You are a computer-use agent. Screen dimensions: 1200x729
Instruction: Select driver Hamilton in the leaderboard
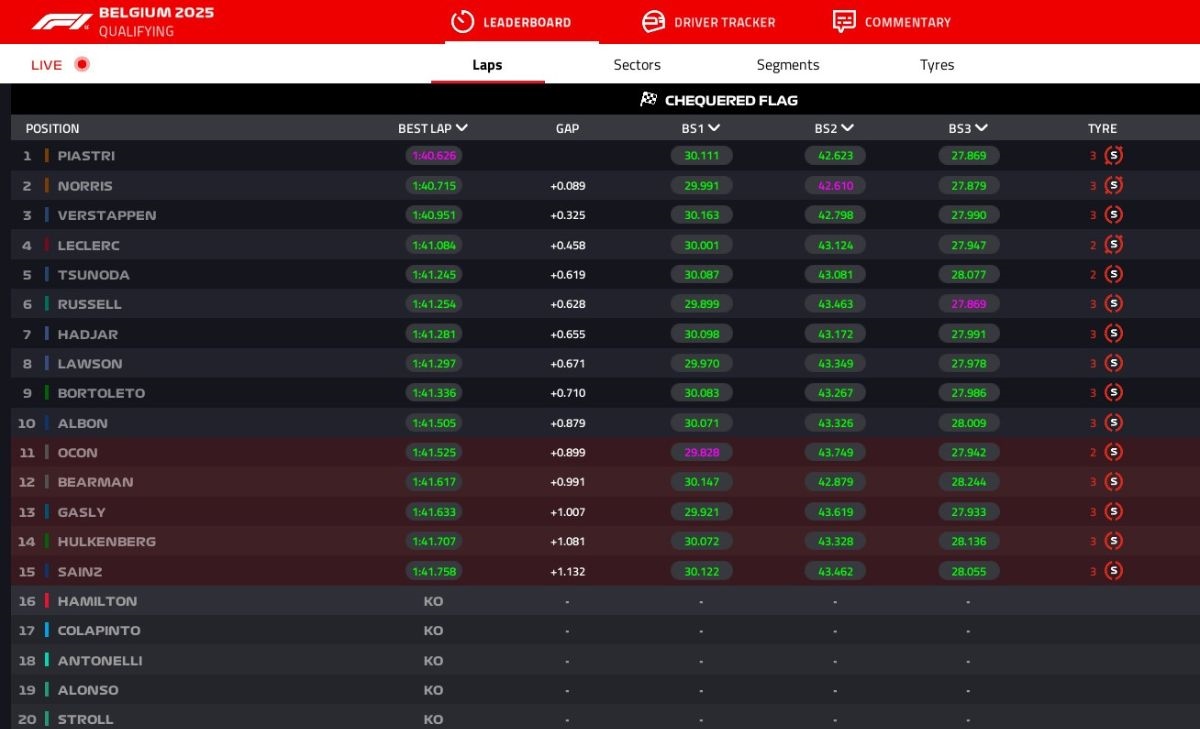click(x=97, y=601)
